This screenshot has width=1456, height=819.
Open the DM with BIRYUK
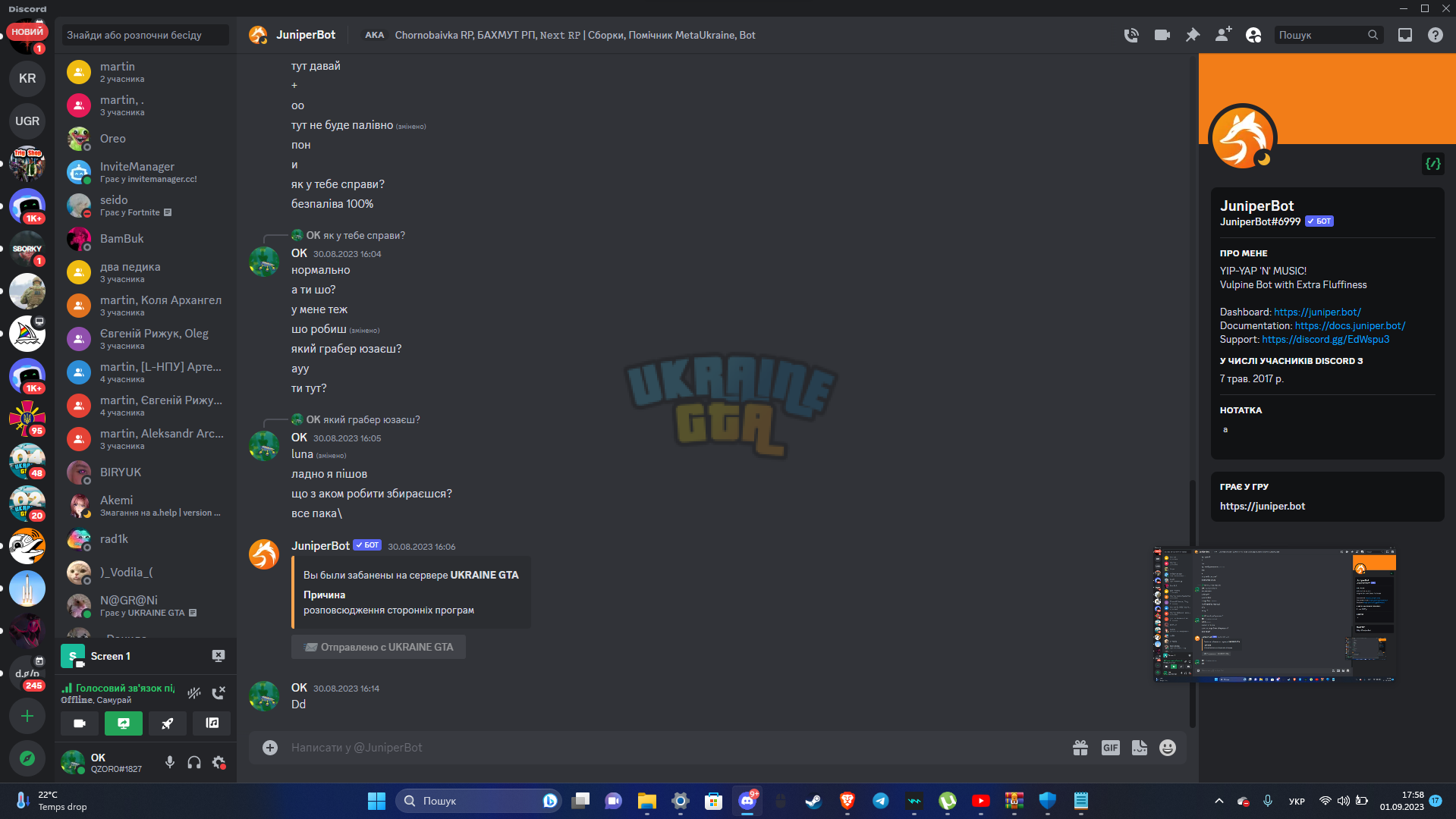tap(145, 472)
